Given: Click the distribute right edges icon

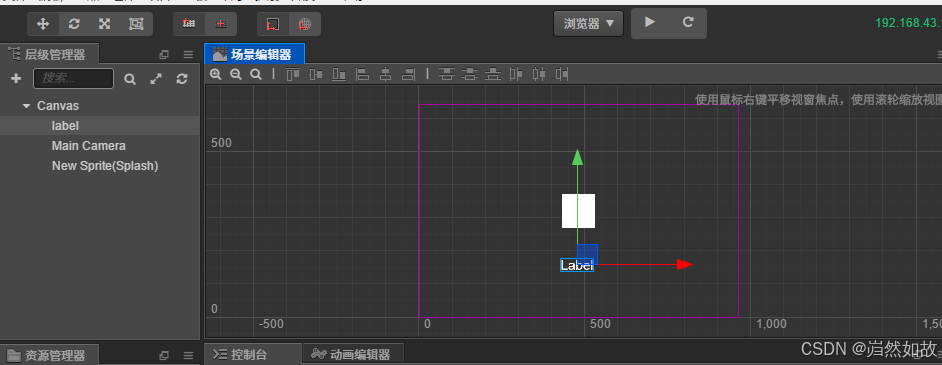Looking at the screenshot, I should click(x=562, y=74).
